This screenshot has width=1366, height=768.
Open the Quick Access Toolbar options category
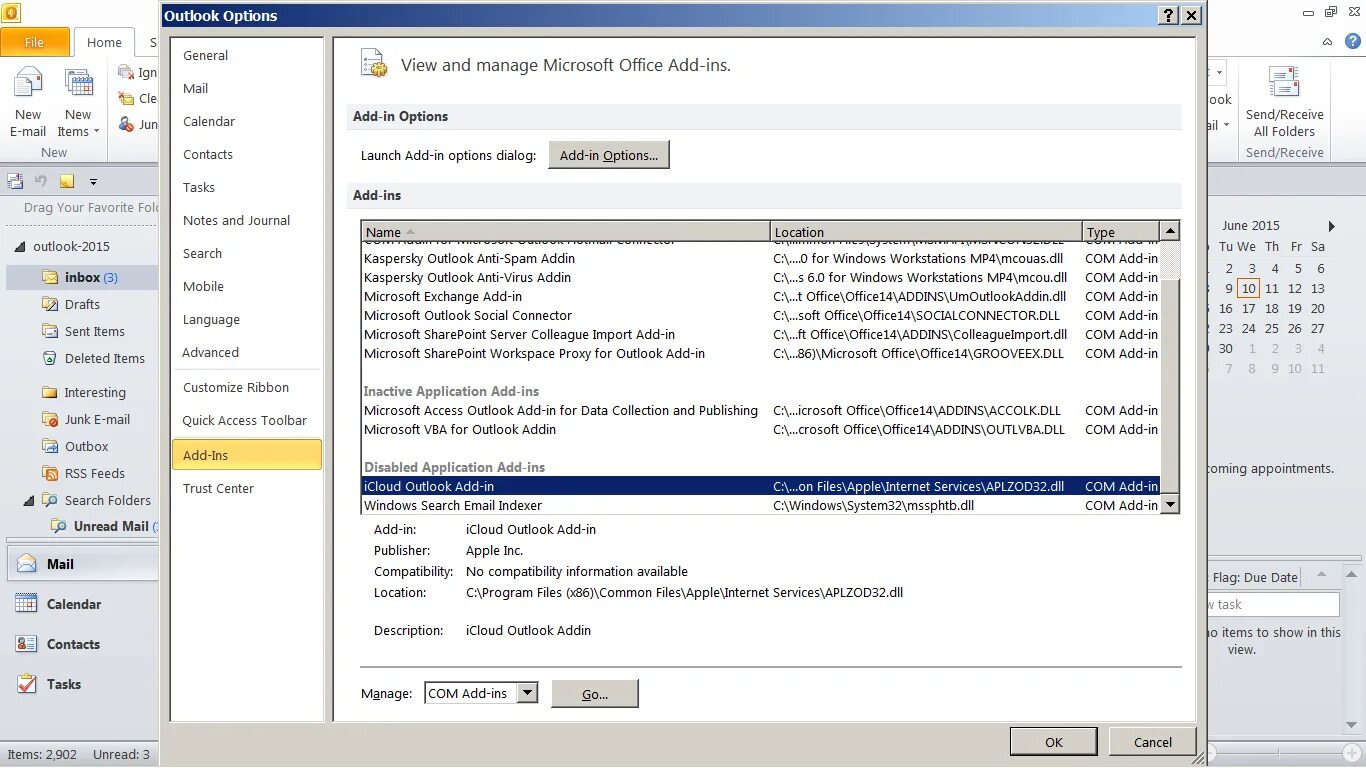point(247,421)
